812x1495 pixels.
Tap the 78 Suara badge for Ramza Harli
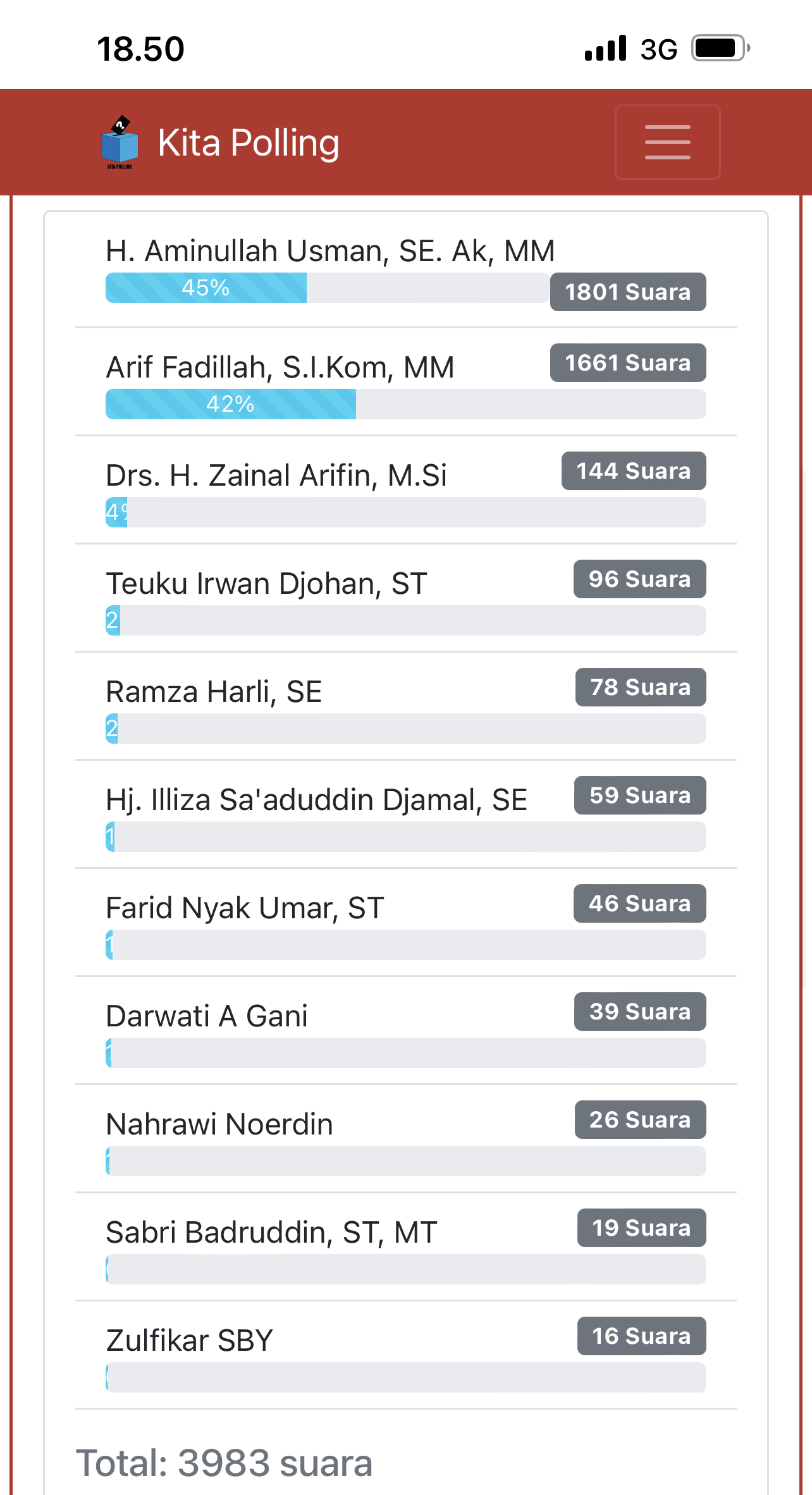coord(640,687)
